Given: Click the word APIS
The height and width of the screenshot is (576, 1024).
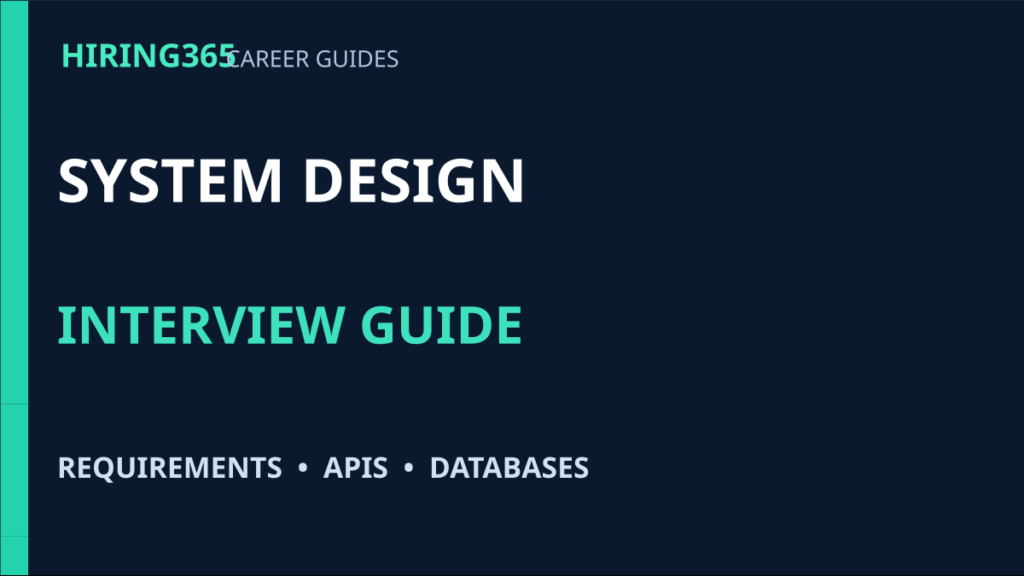Looking at the screenshot, I should (x=355, y=468).
